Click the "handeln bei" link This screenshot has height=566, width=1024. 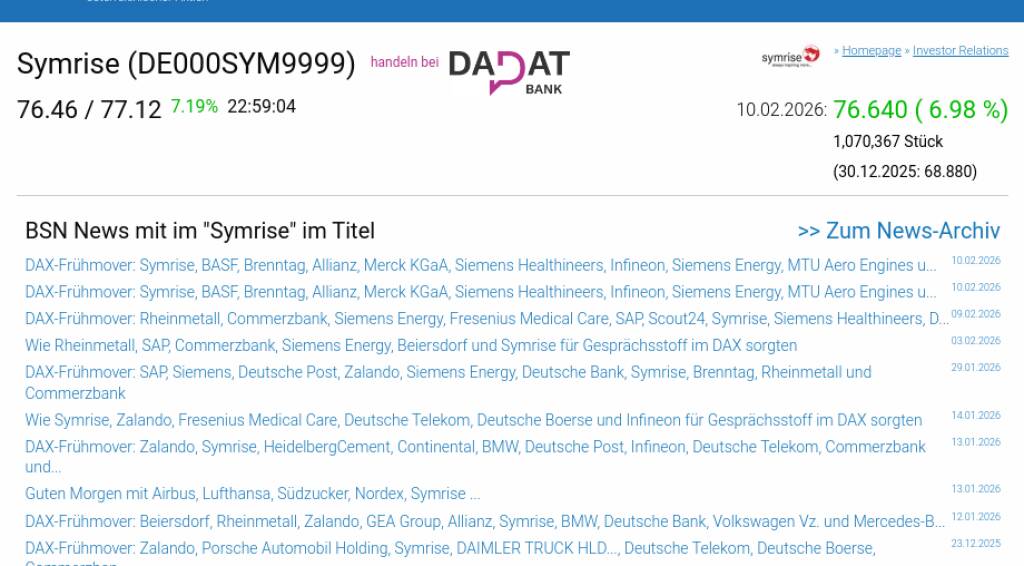pos(404,62)
